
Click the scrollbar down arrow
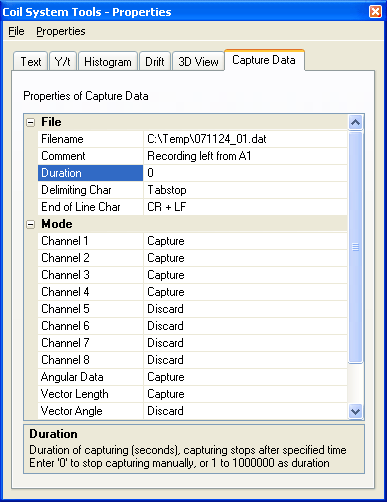355,411
